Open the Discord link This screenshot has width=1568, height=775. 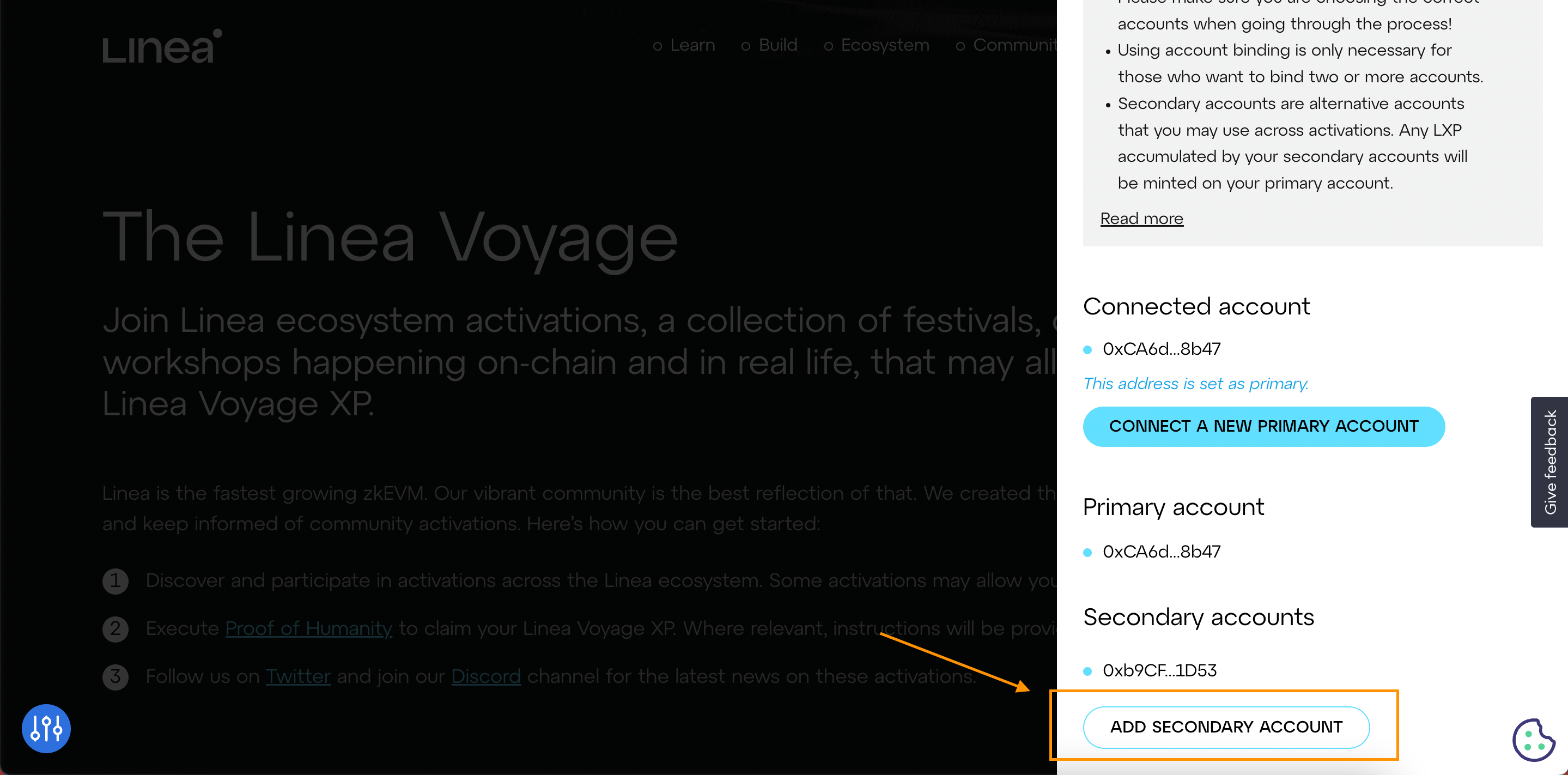point(485,676)
